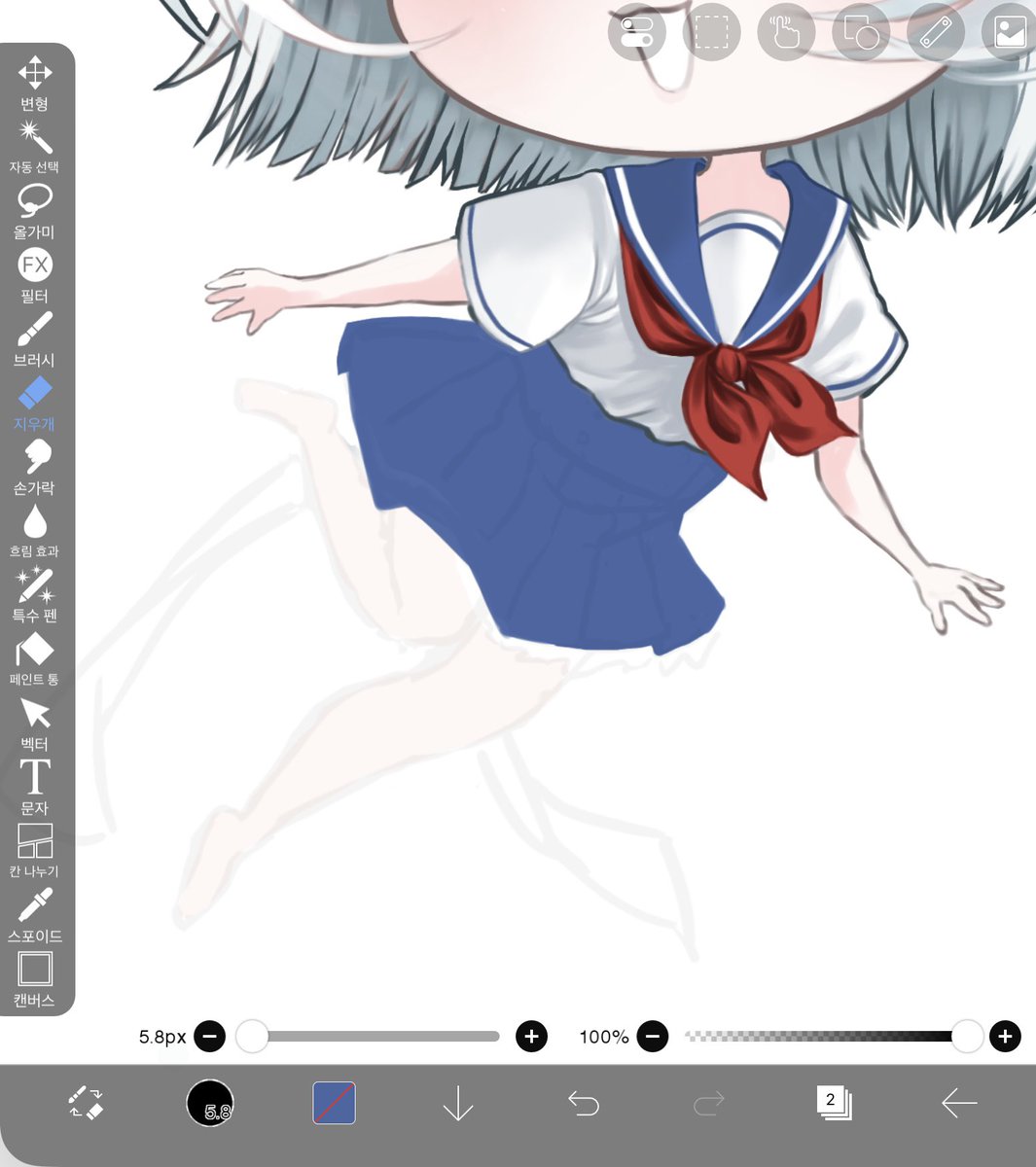
Task: Open the Text (문자) tool
Action: click(x=35, y=788)
